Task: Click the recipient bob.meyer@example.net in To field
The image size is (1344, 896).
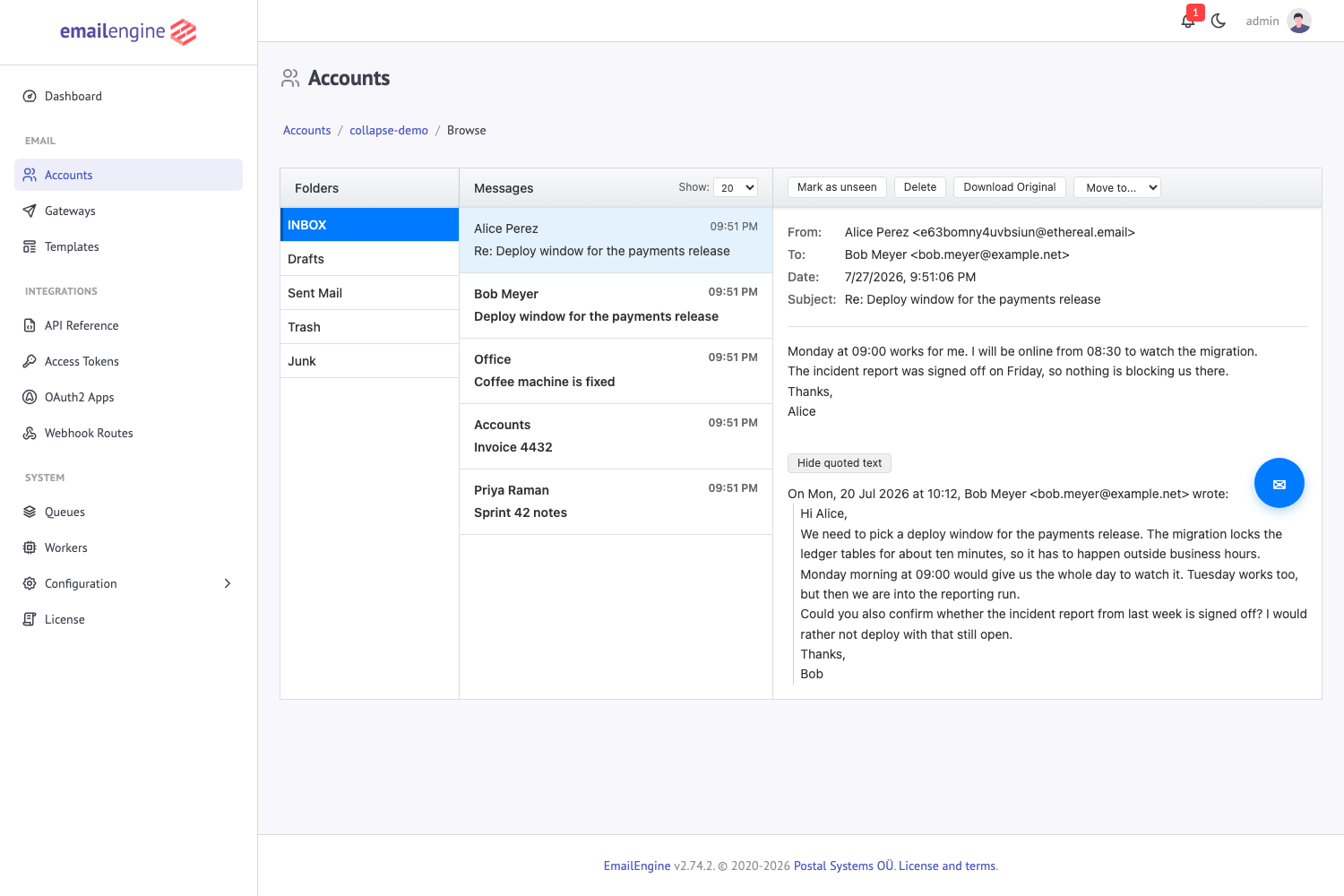Action: tap(990, 254)
